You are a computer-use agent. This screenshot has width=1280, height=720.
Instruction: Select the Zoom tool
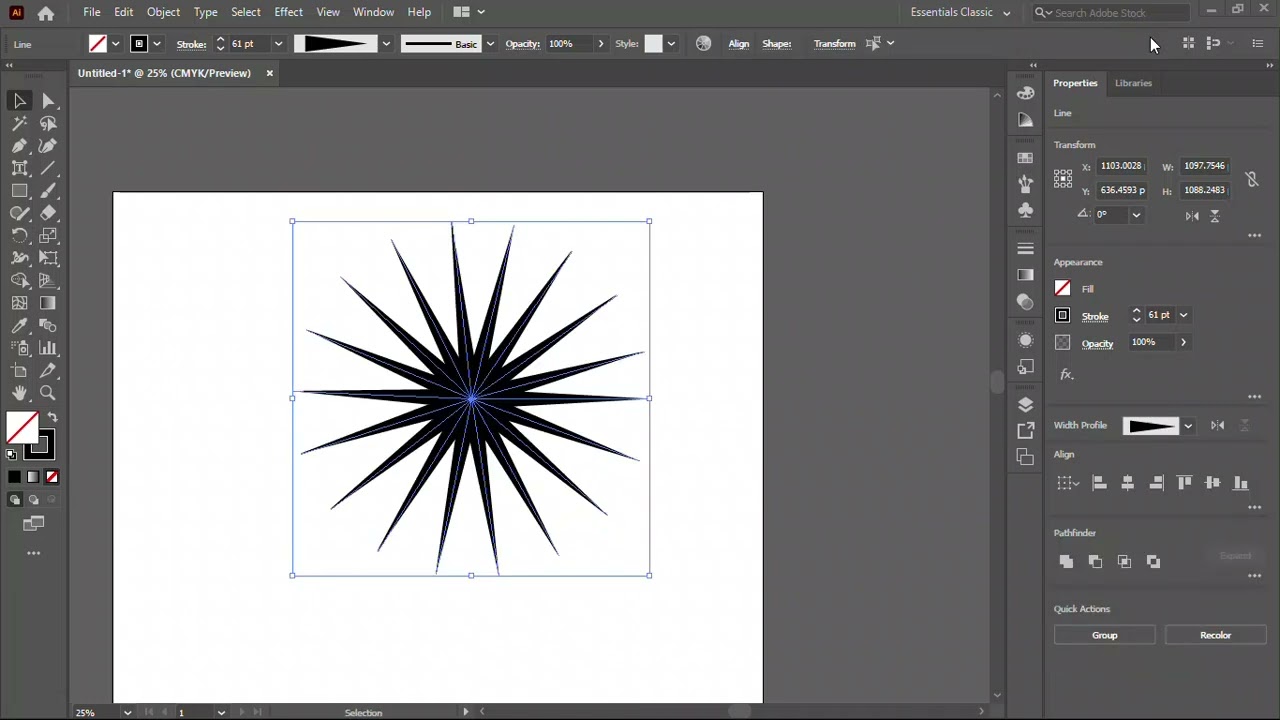48,393
